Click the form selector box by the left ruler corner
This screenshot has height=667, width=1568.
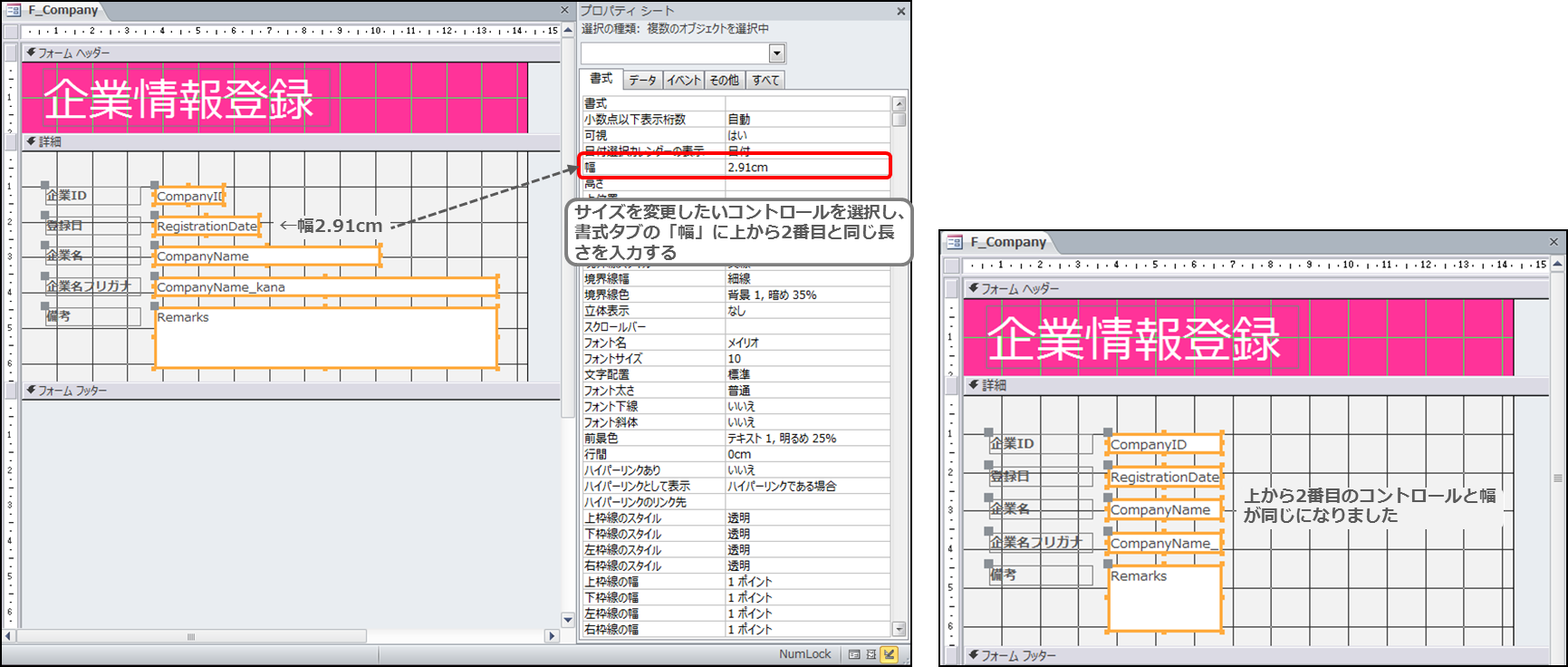(x=11, y=32)
